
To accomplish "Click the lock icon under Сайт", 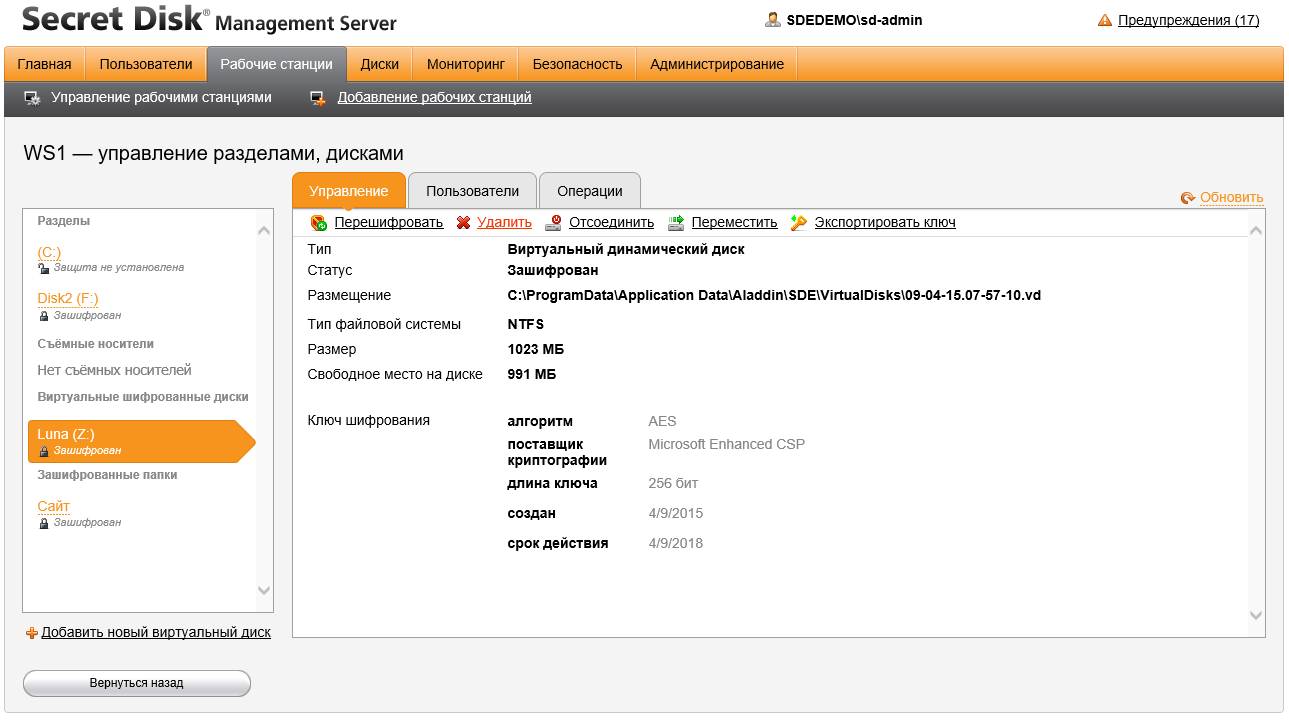I will (x=43, y=523).
